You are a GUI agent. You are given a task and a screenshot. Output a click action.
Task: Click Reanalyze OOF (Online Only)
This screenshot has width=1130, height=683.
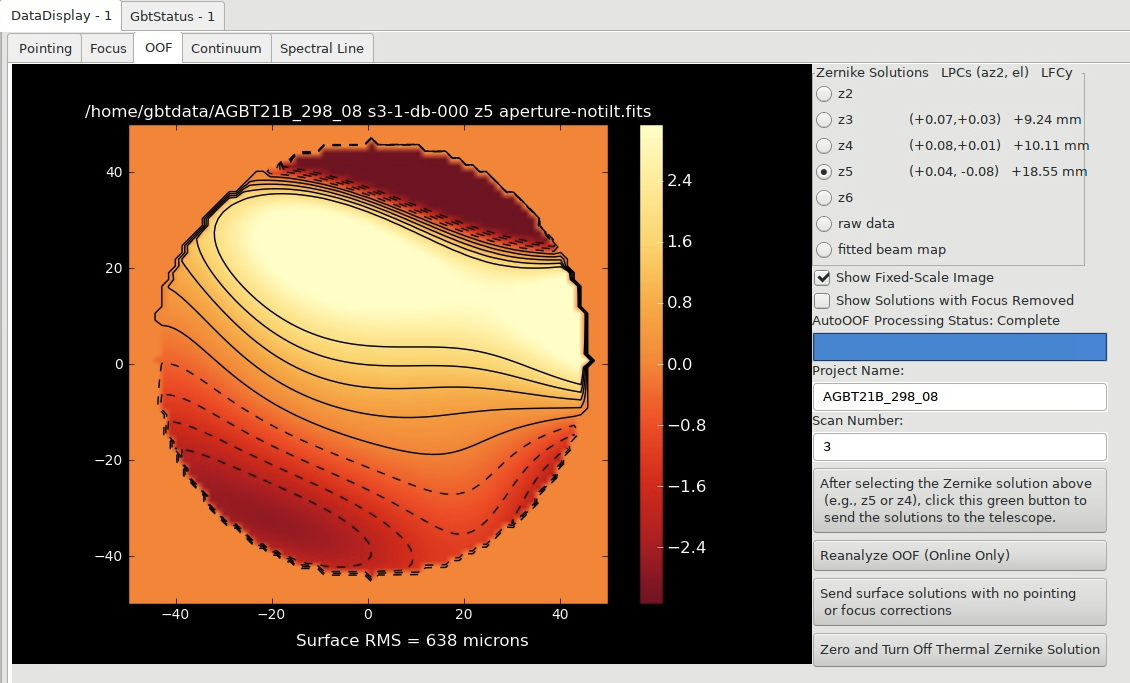click(959, 555)
